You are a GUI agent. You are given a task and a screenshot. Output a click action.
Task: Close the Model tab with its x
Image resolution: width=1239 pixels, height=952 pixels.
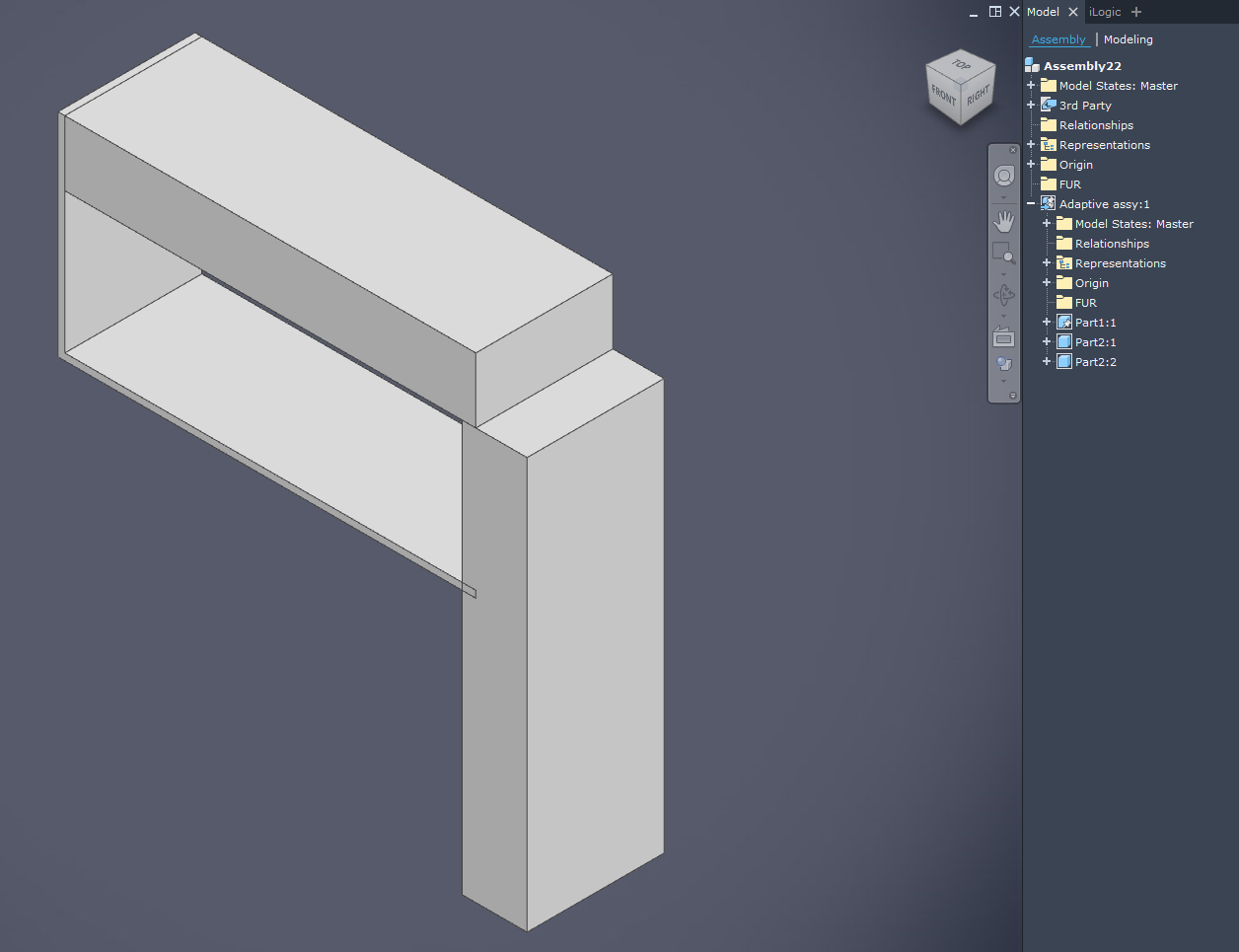[1073, 12]
